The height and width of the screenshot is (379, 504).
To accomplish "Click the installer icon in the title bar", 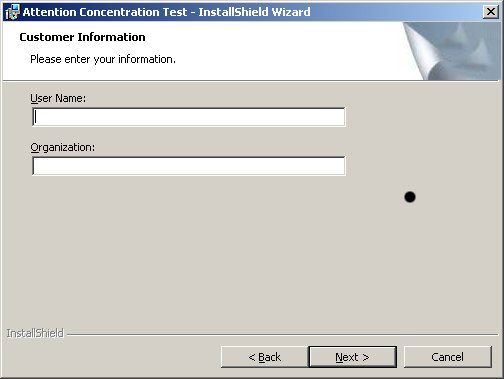I will pyautogui.click(x=13, y=12).
